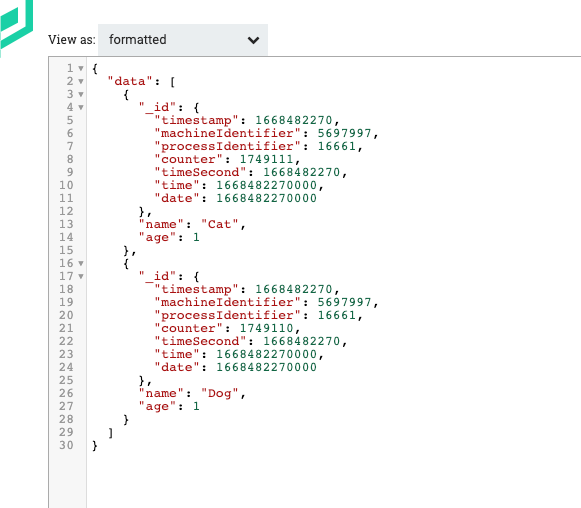This screenshot has height=508, width=581.
Task: Click the second "processIdentifier" key
Action: pyautogui.click(x=227, y=315)
